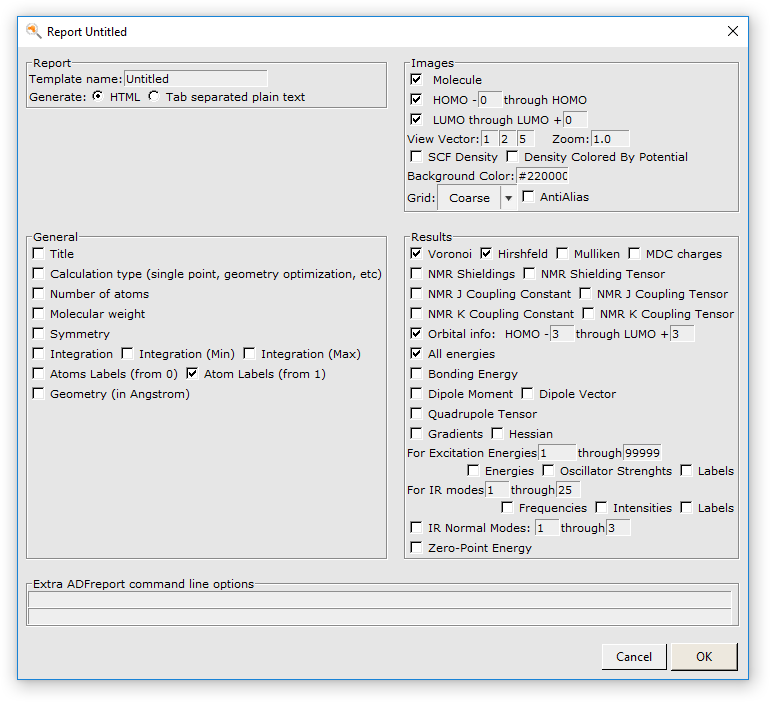770x702 pixels.
Task: Click the Background Color field
Action: [x=543, y=176]
